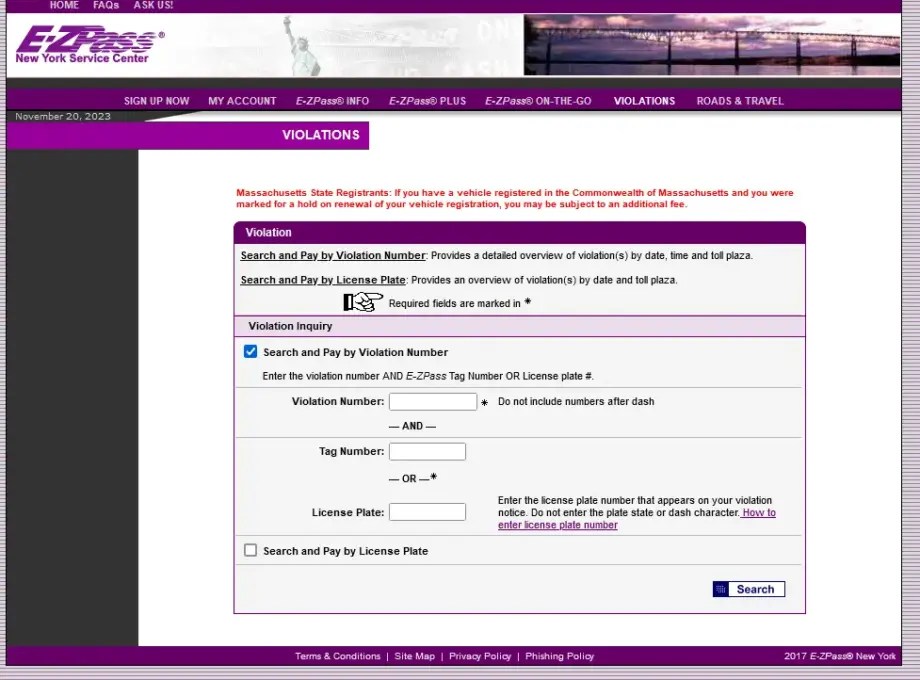Open MY ACCOUNT navigation item
920x680 pixels.
click(242, 101)
